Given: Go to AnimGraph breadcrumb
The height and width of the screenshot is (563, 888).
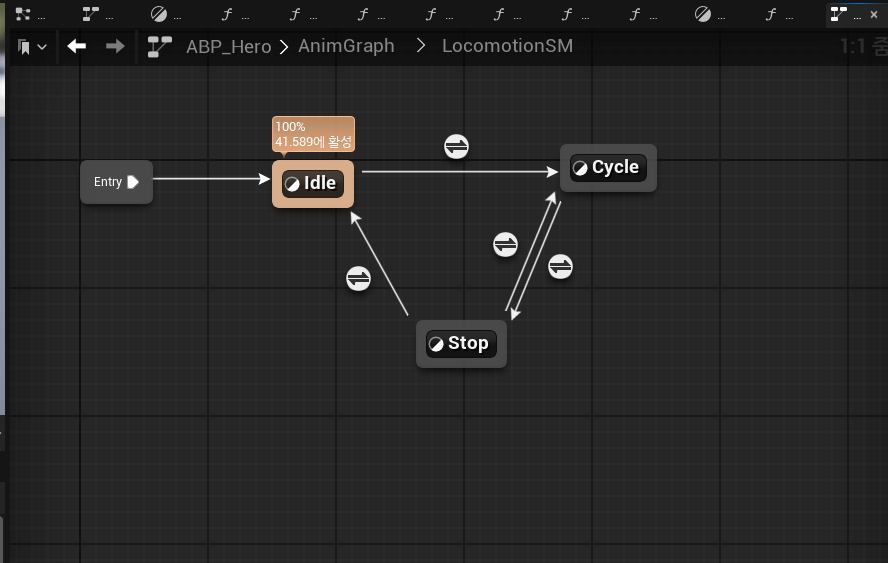Looking at the screenshot, I should (x=346, y=46).
